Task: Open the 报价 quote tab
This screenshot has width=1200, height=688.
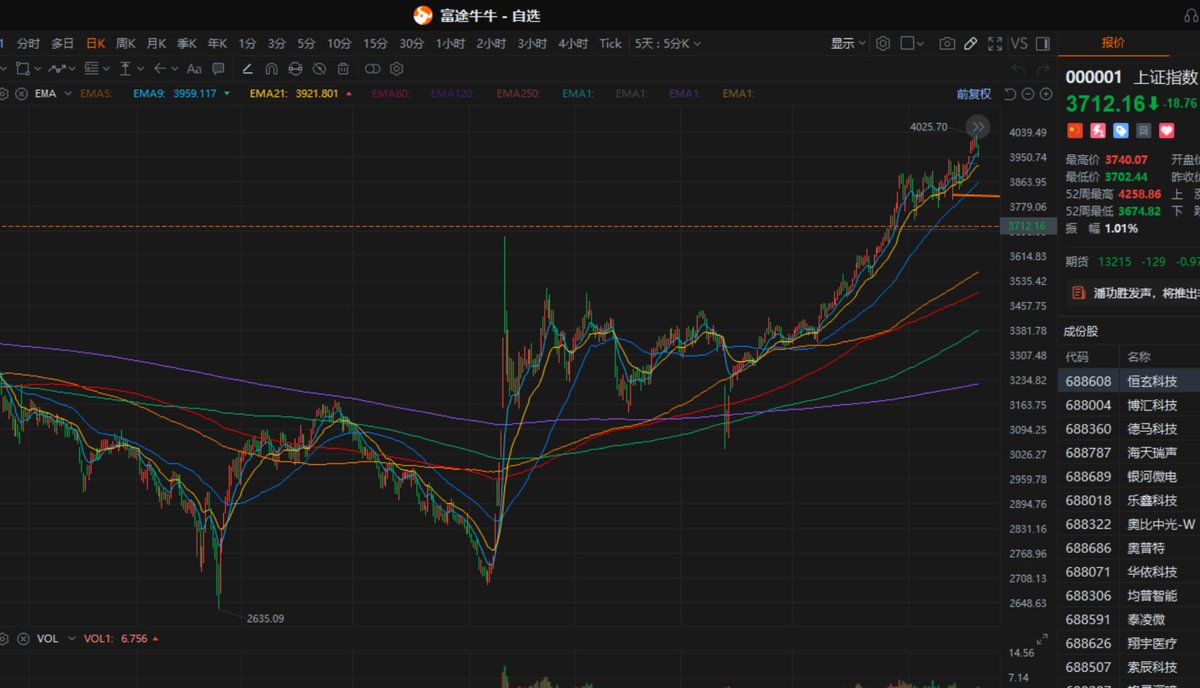Action: pos(1113,43)
